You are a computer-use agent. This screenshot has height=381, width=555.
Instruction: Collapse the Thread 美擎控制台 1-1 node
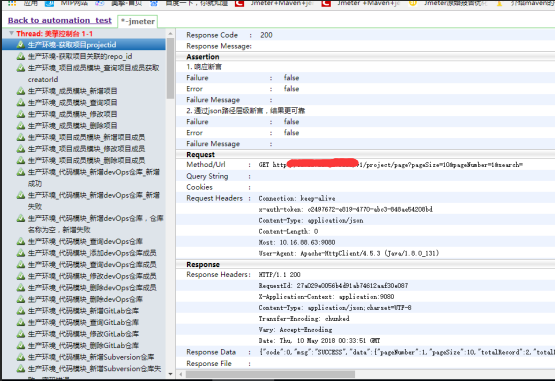point(11,33)
